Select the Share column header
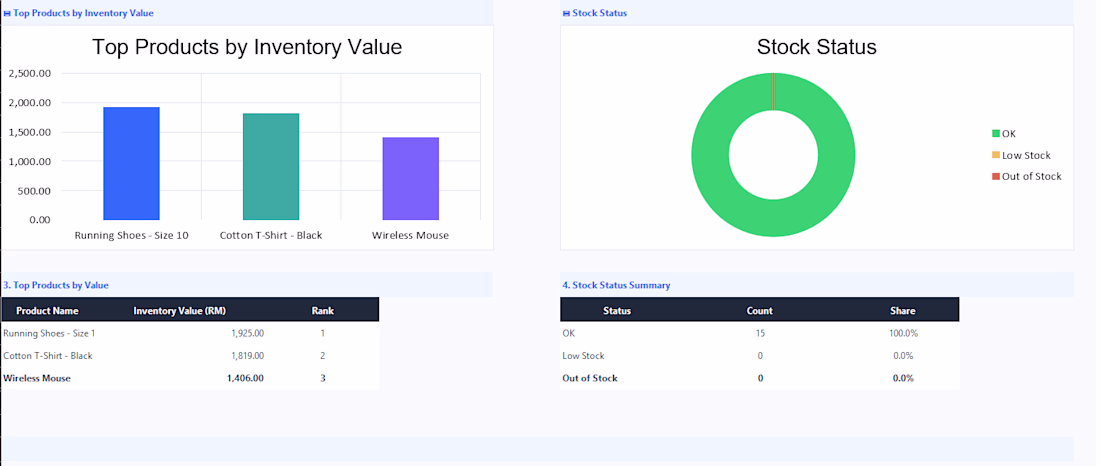This screenshot has height=466, width=1100. (903, 311)
